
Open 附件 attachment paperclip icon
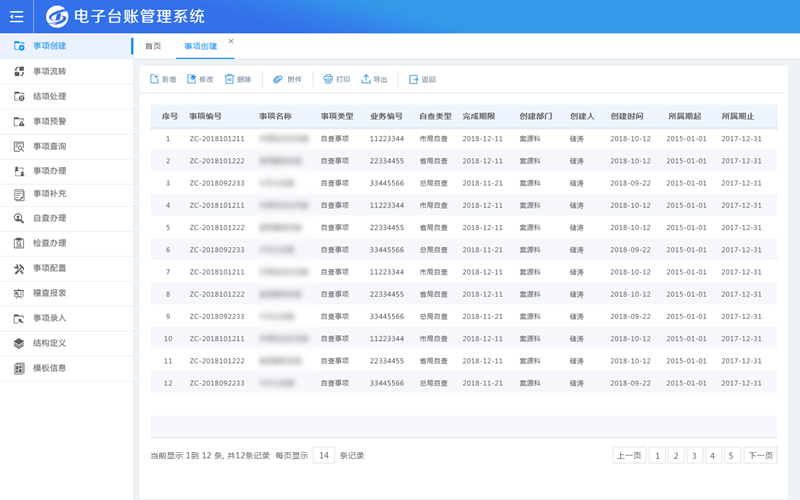click(x=278, y=79)
